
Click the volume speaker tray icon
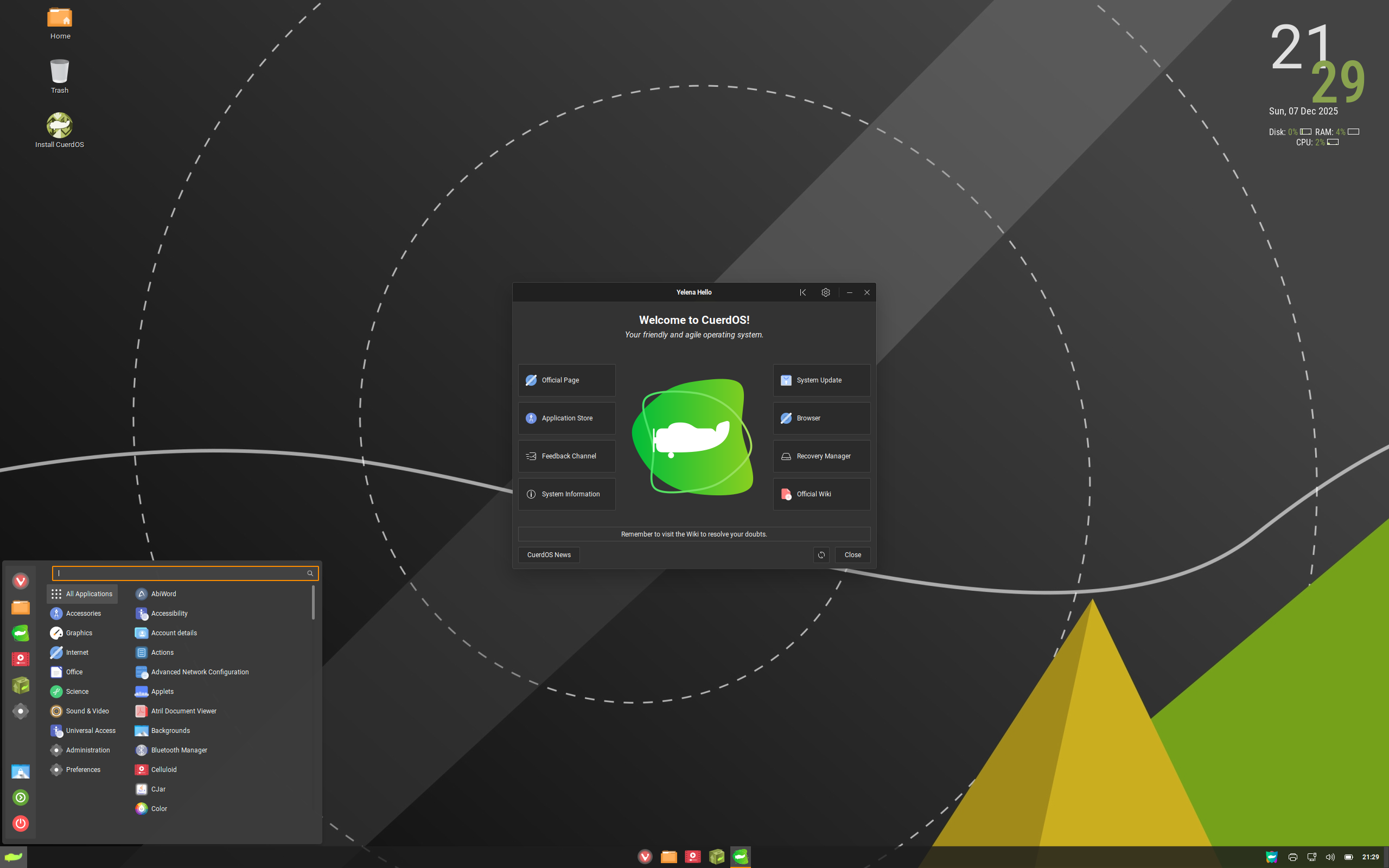click(1330, 857)
